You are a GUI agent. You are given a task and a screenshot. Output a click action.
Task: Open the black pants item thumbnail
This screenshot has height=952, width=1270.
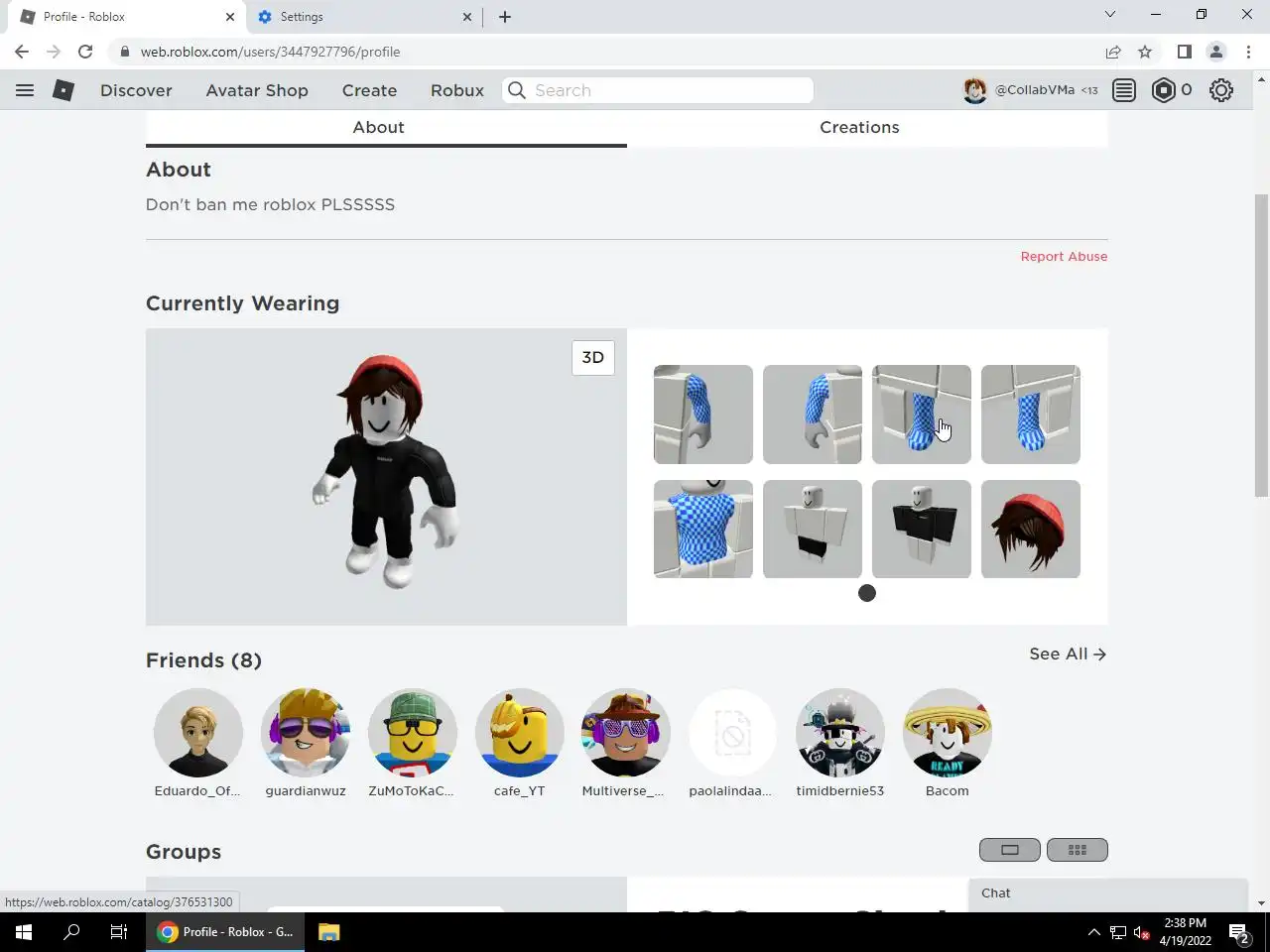coord(813,530)
